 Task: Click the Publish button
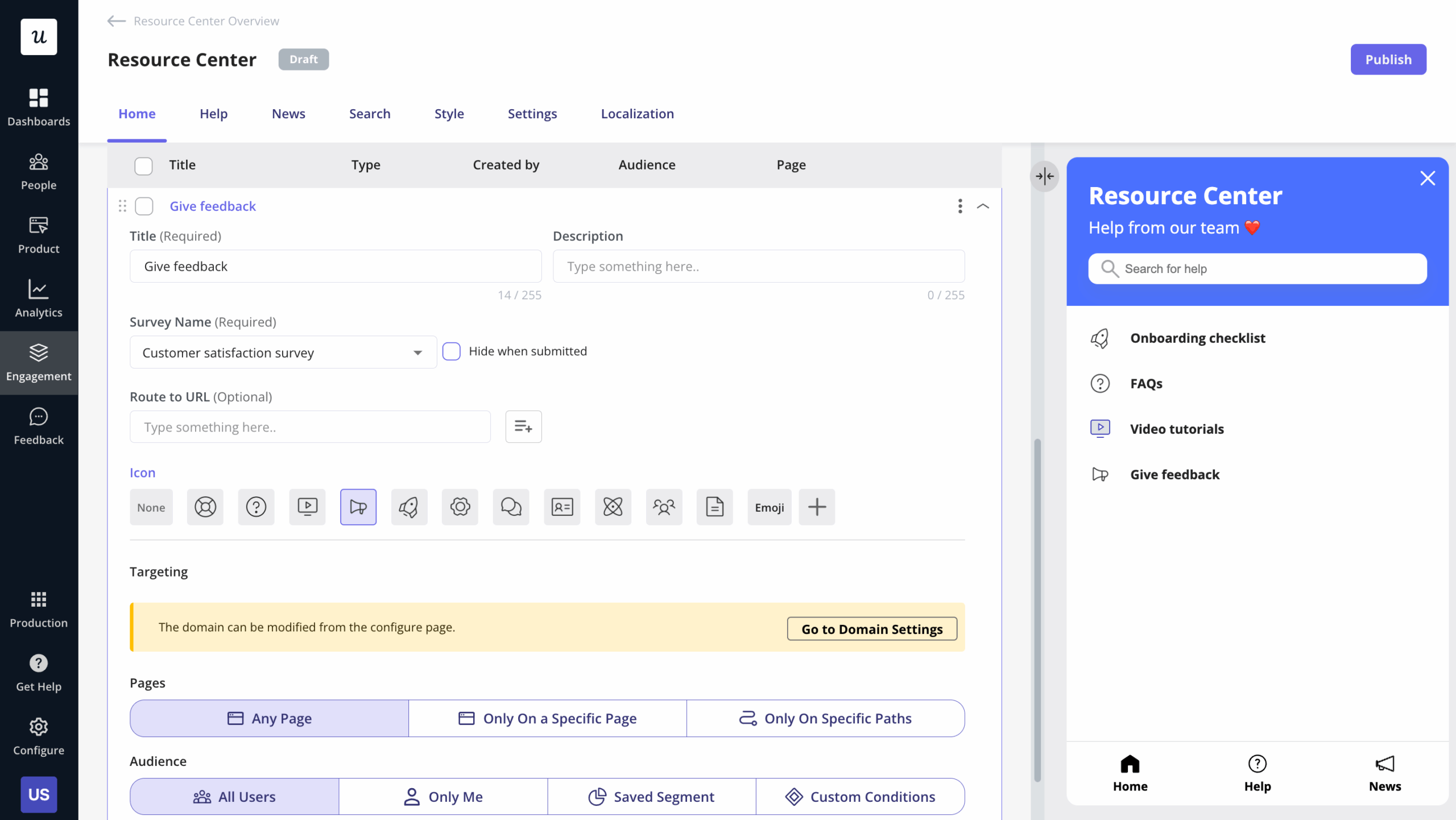click(1388, 59)
